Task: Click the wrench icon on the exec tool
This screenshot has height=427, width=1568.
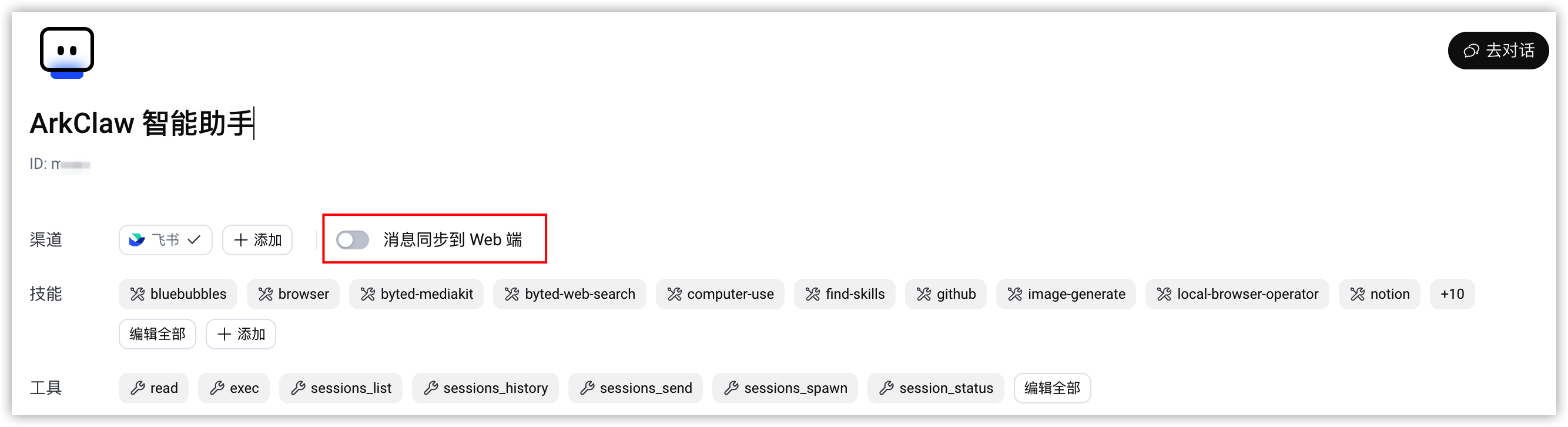Action: [217, 388]
